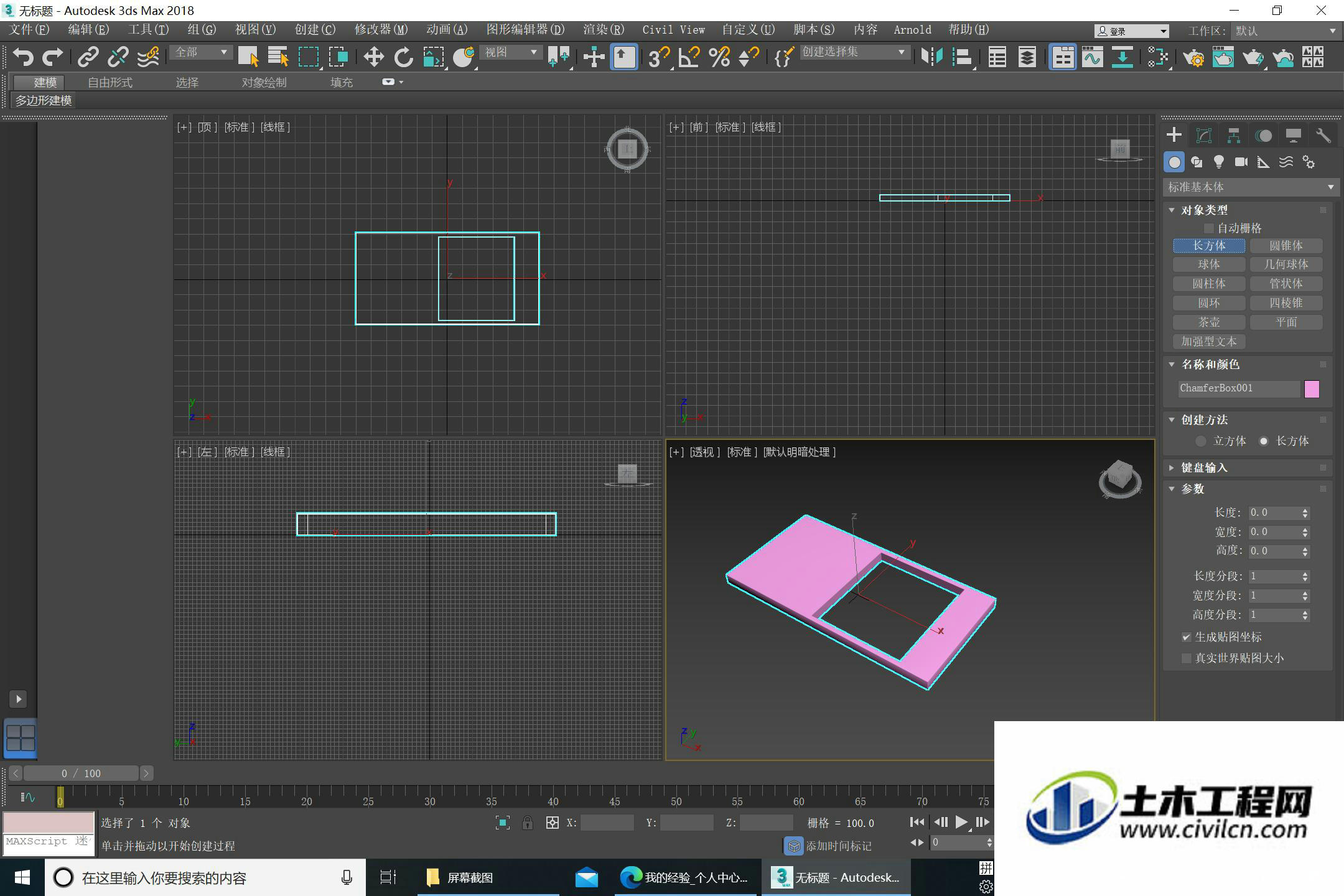The height and width of the screenshot is (896, 1344).
Task: Click the 球体 object button
Action: coord(1209,265)
